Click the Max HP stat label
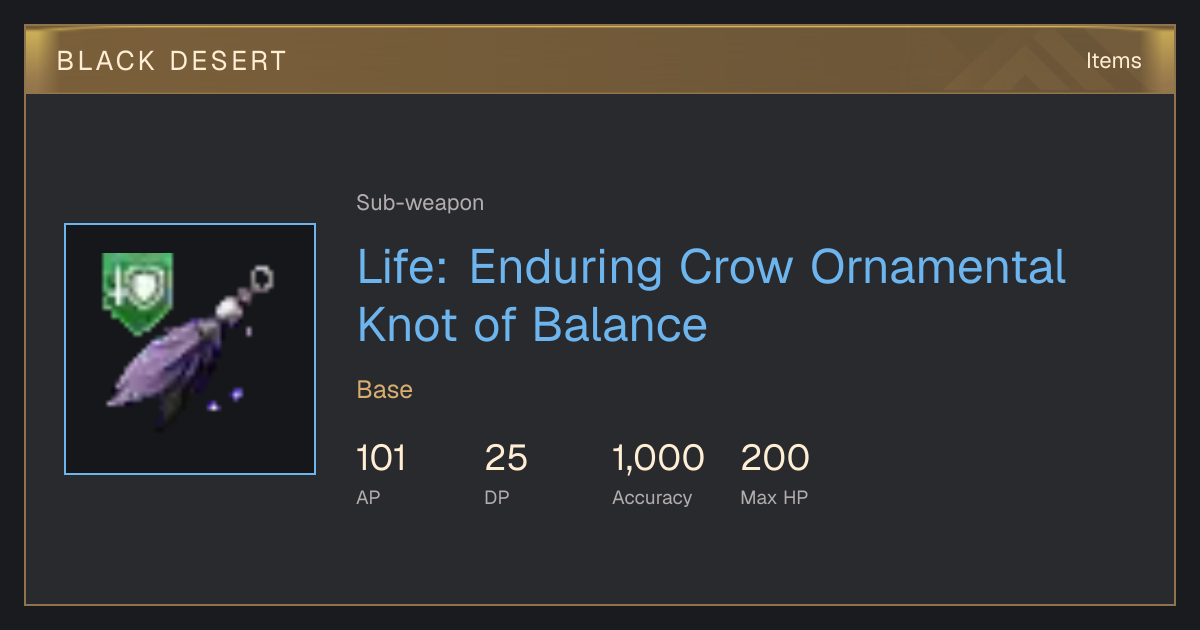Viewport: 1200px width, 630px height. (x=774, y=497)
